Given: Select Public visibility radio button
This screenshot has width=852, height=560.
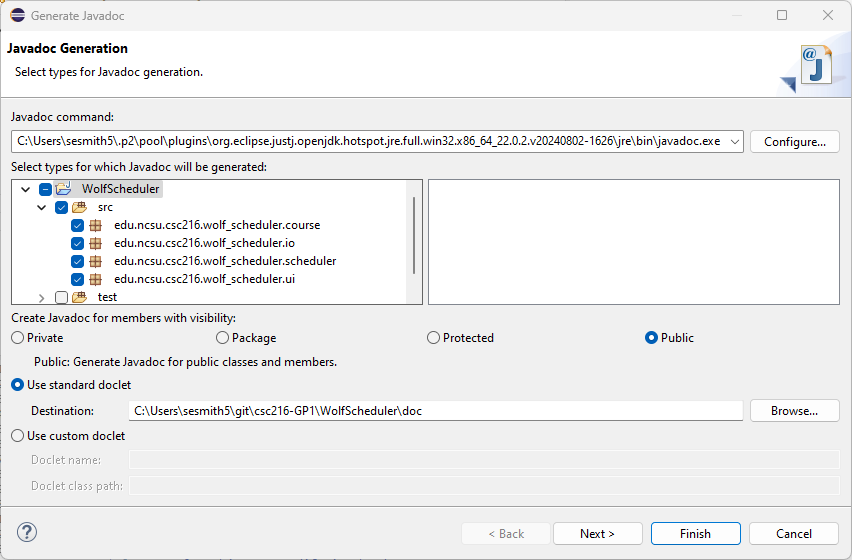Looking at the screenshot, I should (x=651, y=338).
